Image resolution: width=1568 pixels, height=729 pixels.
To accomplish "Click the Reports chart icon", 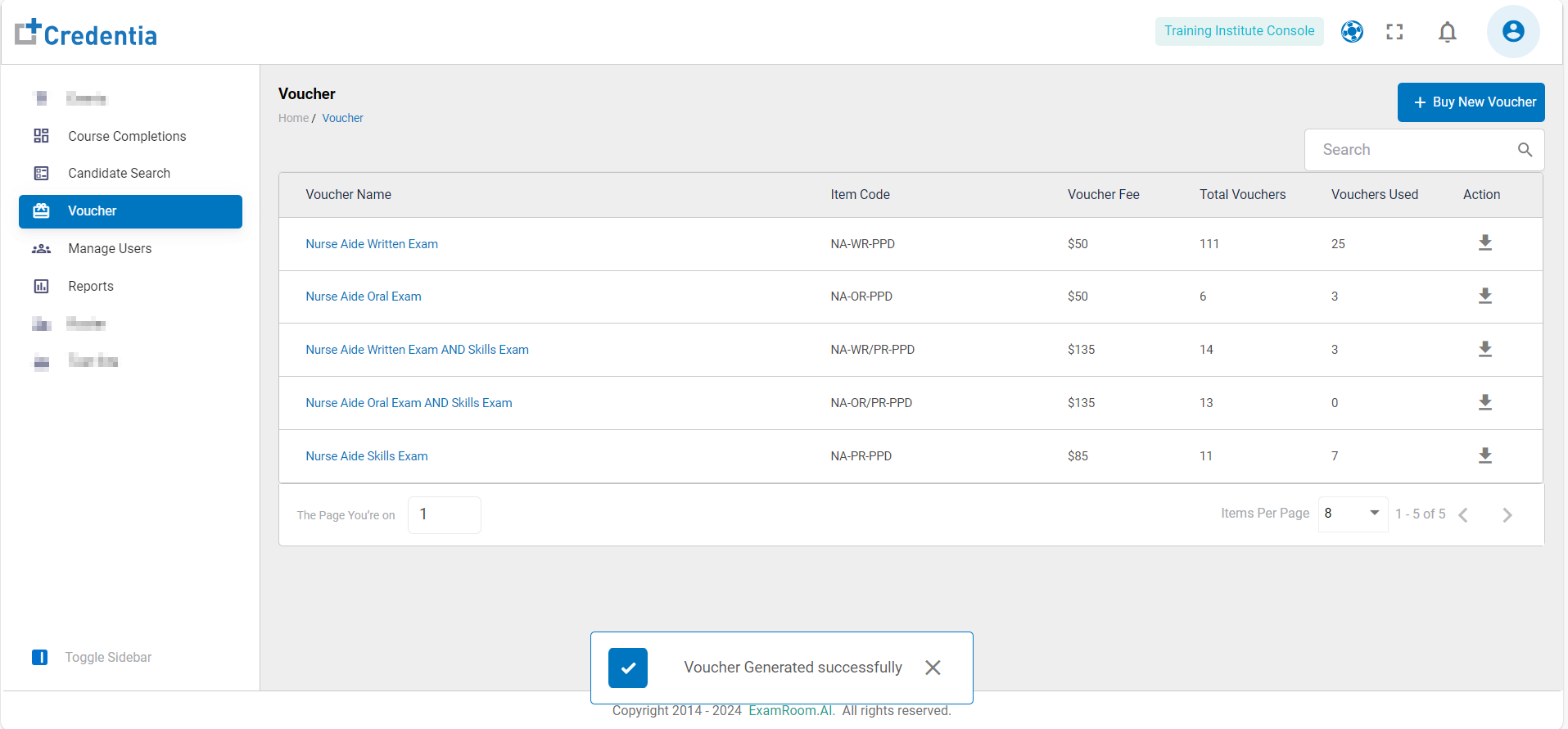I will [x=41, y=287].
